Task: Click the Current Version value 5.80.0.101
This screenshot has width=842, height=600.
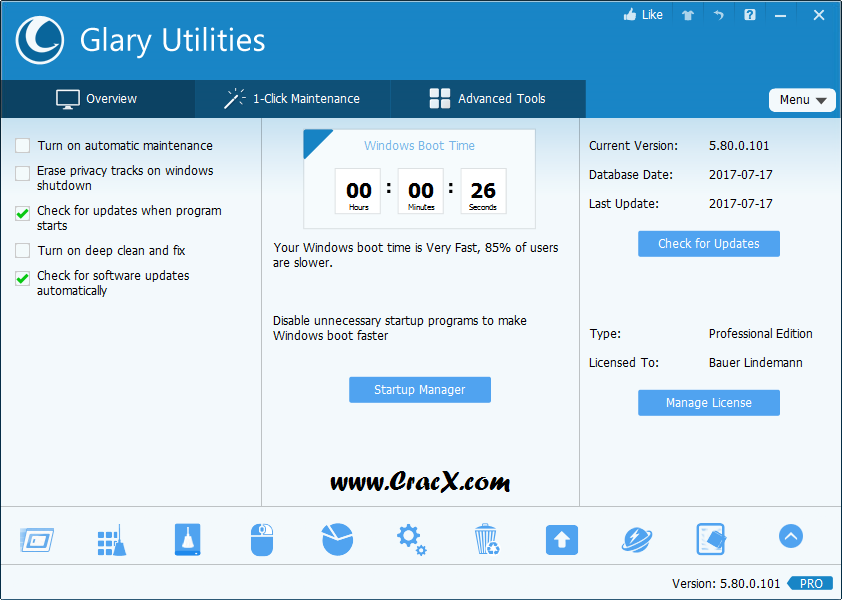Action: click(x=739, y=146)
